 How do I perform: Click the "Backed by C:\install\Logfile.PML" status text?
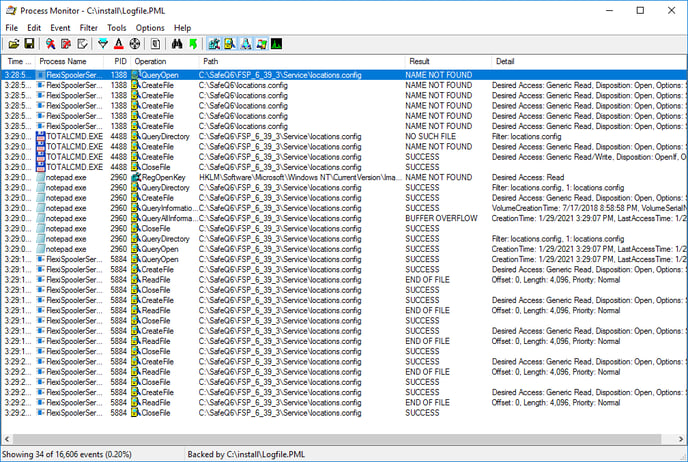(x=246, y=454)
